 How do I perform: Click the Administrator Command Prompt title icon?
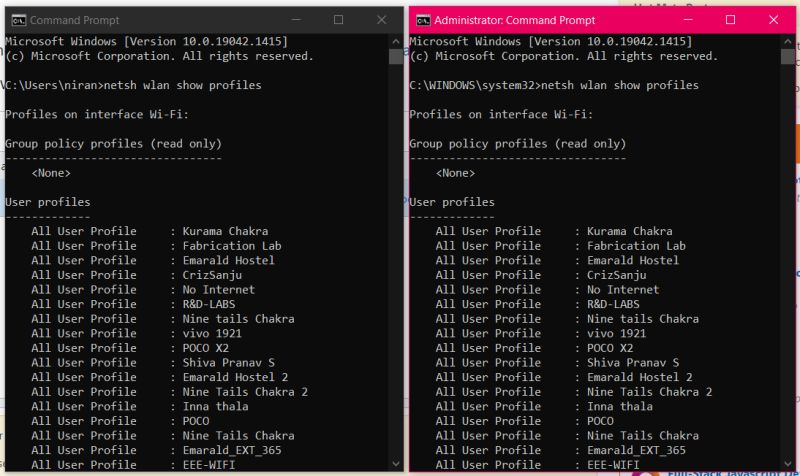pos(423,20)
